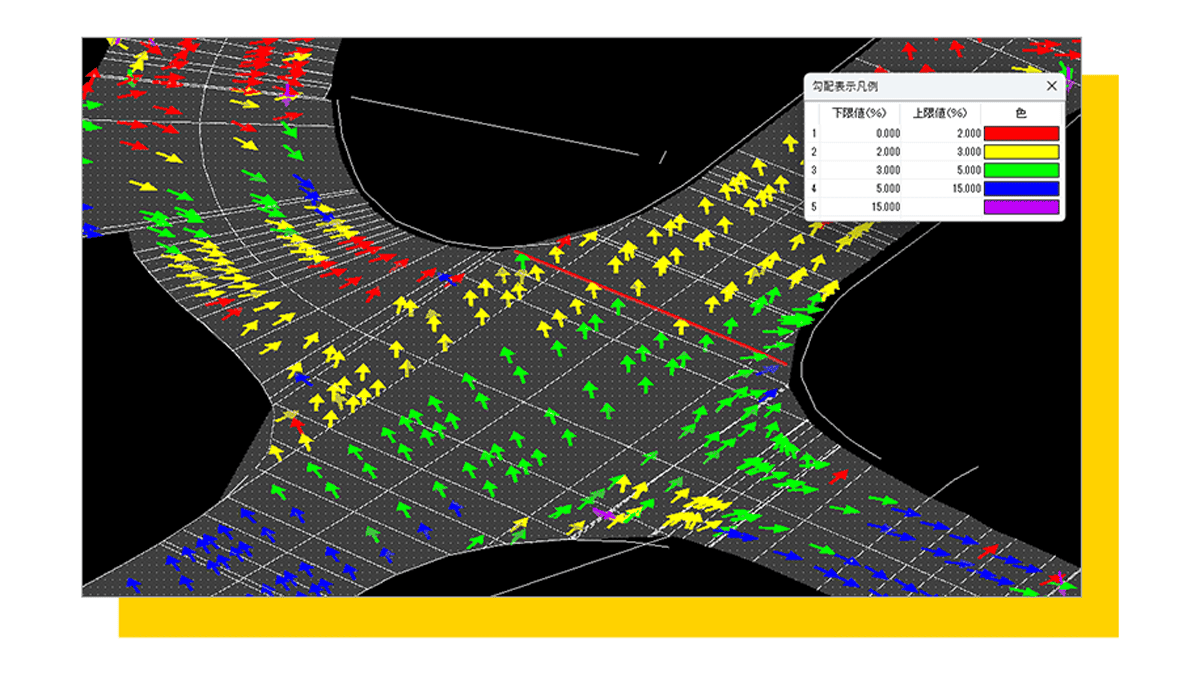The height and width of the screenshot is (675, 1200).
Task: Select the 上限値(%) column header
Action: [x=941, y=113]
